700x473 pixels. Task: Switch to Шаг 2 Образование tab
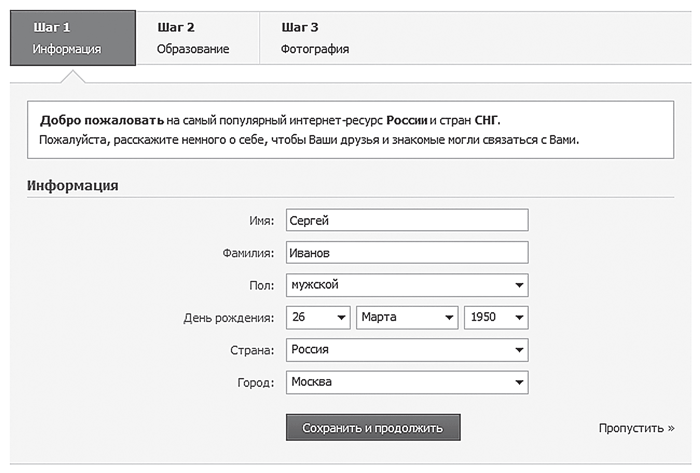tap(198, 38)
